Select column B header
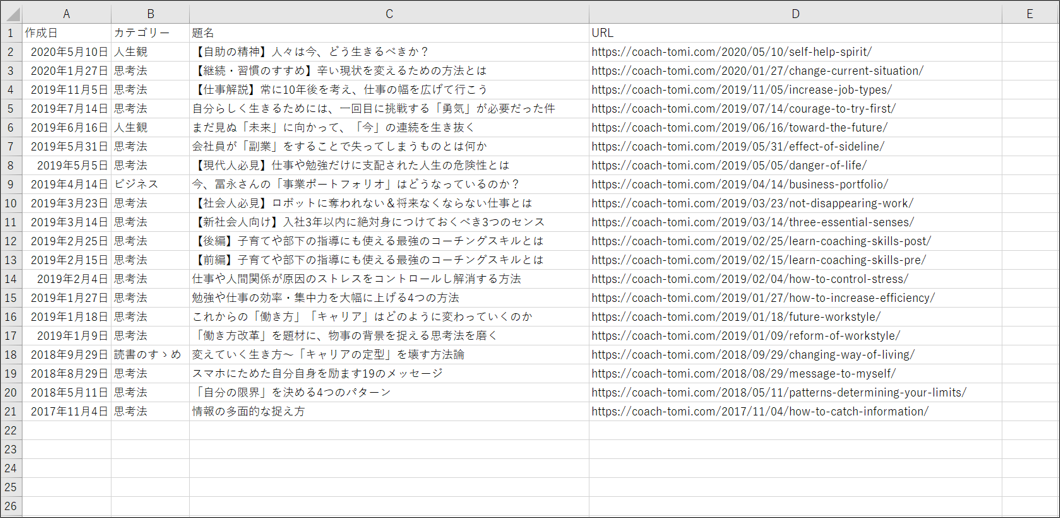1060x518 pixels. pos(150,13)
